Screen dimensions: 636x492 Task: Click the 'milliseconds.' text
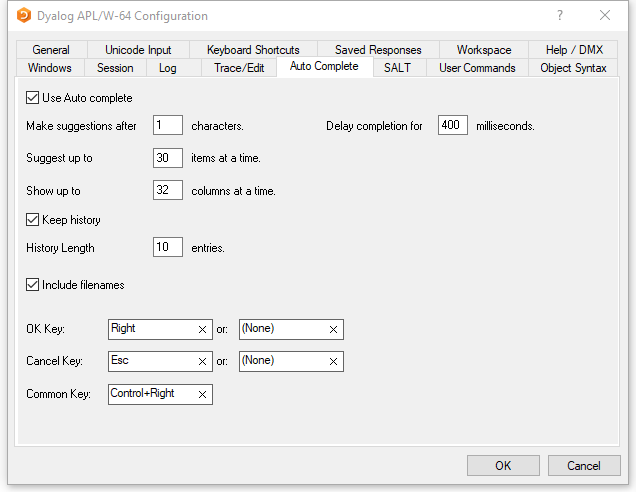[x=505, y=126]
